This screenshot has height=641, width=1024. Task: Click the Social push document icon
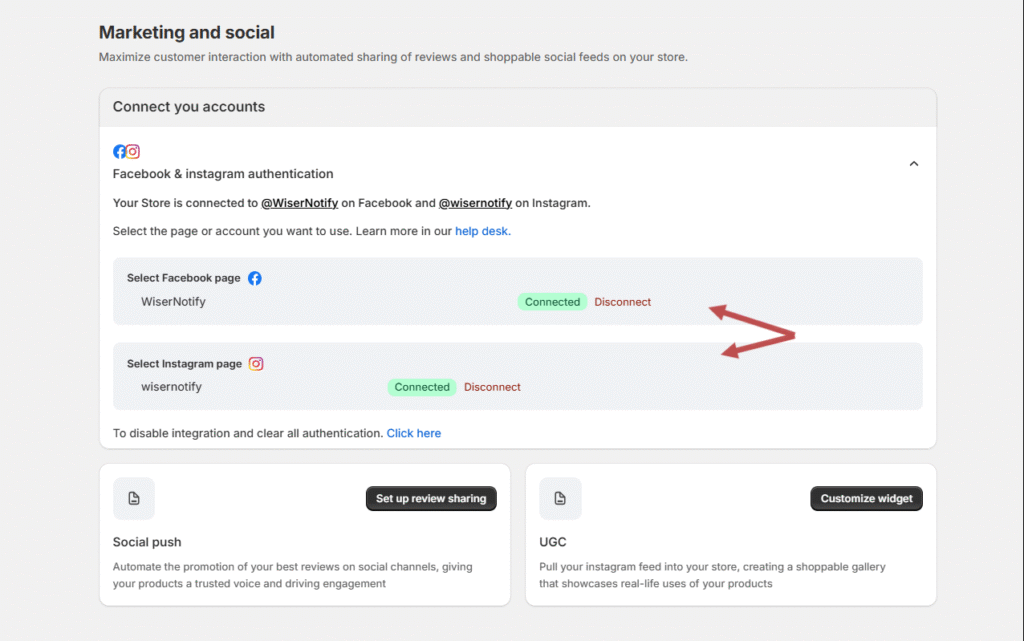134,498
